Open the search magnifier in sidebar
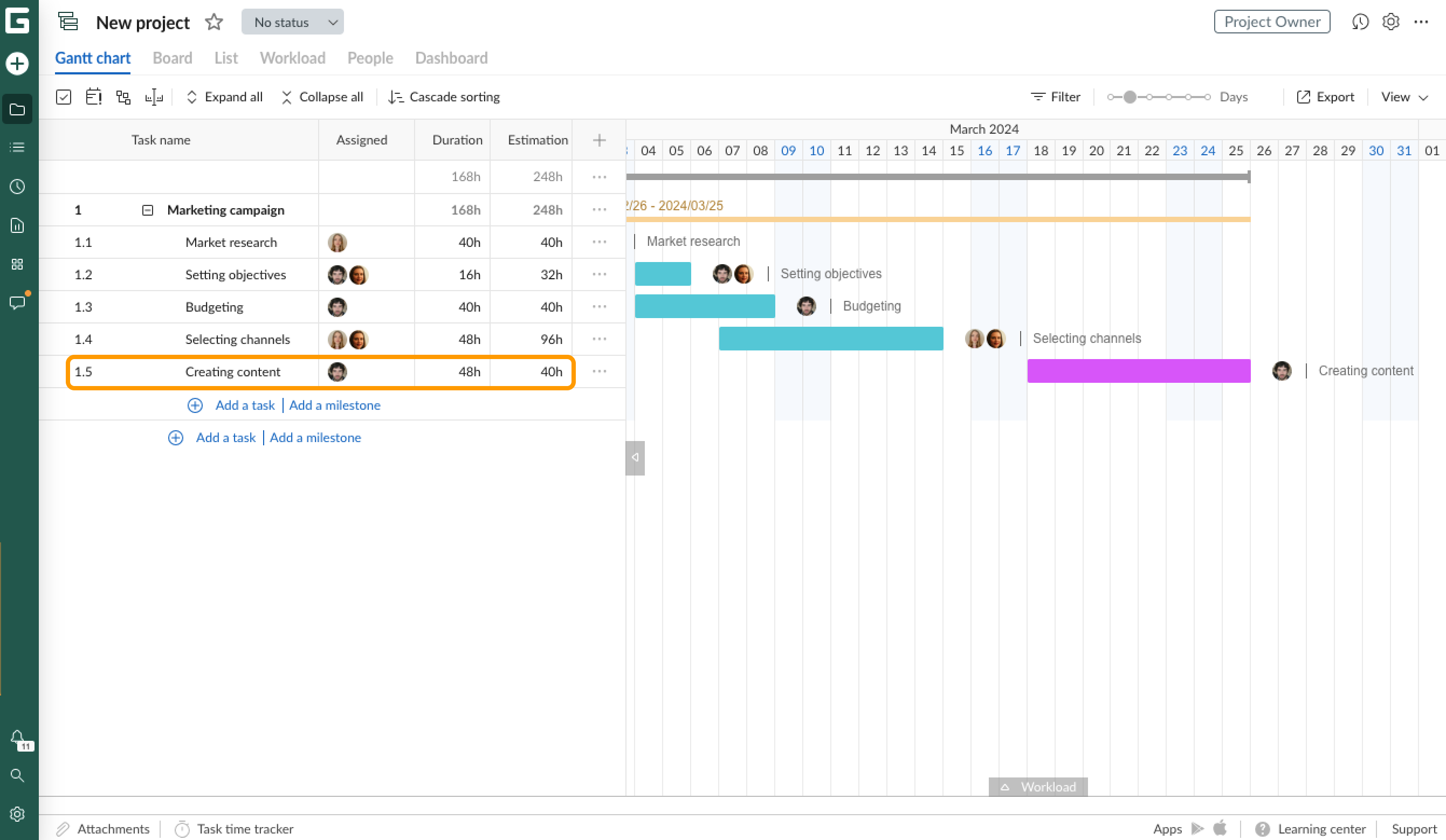Screen dimensions: 1446x840 click(17, 775)
